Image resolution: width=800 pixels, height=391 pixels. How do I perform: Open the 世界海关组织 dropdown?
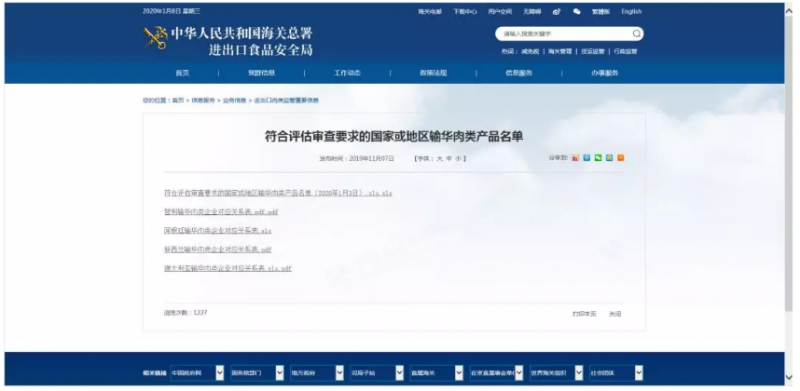[556, 373]
